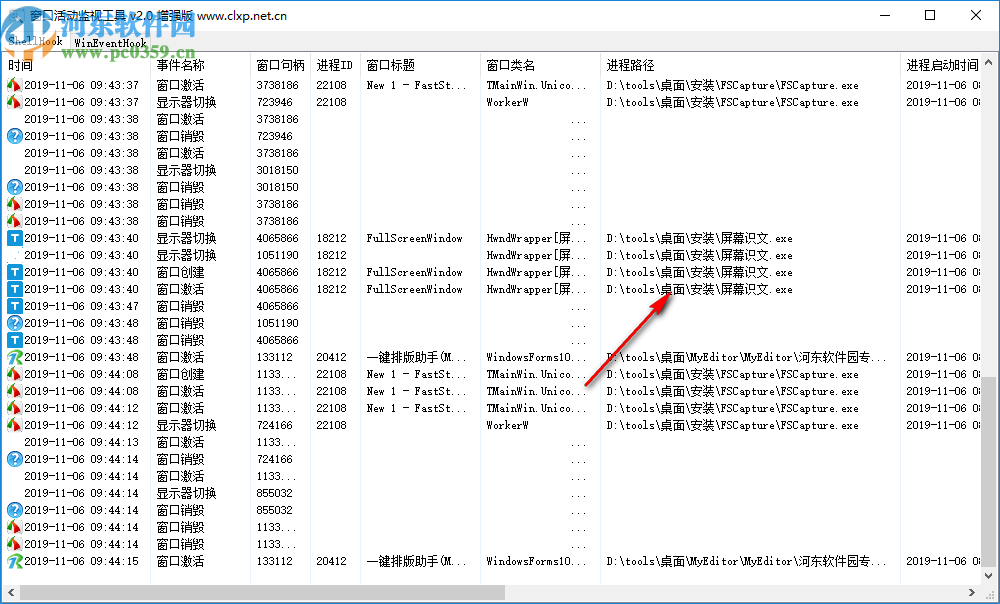
Task: Select the 09:43:38 显示器切换 3018150 row
Action: [x=491, y=170]
